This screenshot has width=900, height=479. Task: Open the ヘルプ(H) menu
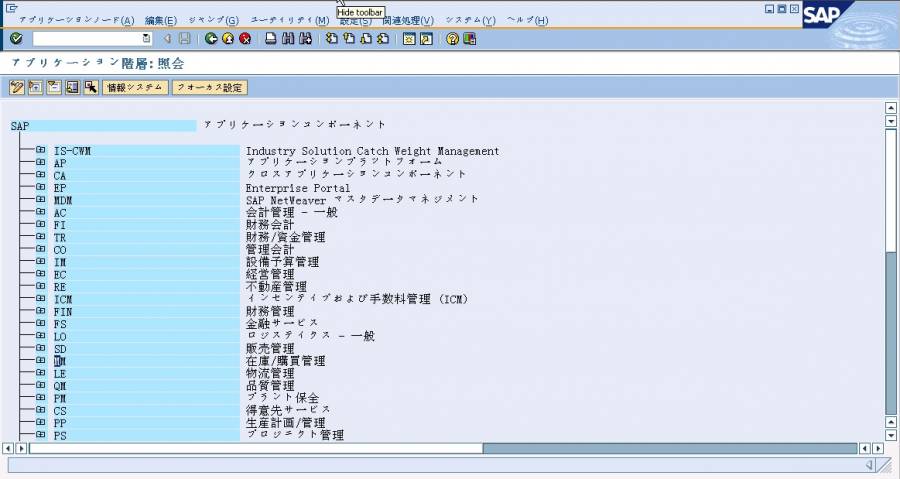click(527, 20)
